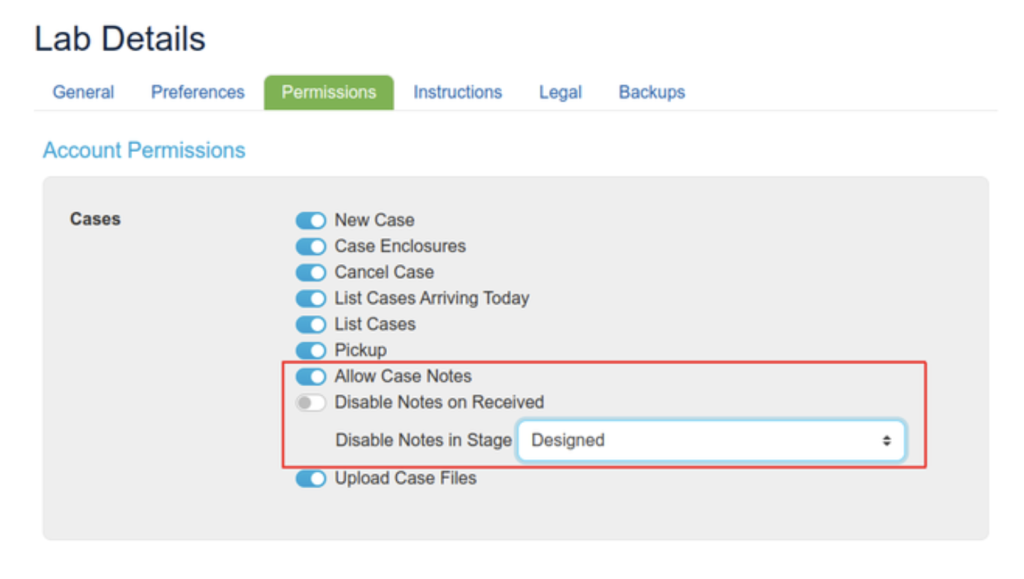Toggle Upload Case Files permission
Screen dimensions: 1024x579
coord(311,479)
